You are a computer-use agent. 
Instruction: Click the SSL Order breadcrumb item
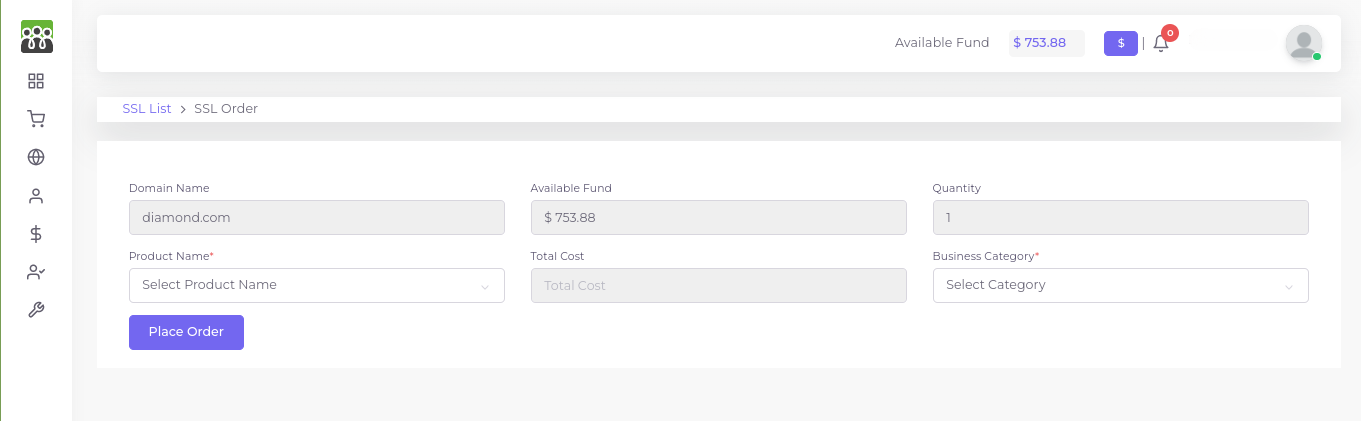[x=226, y=108]
